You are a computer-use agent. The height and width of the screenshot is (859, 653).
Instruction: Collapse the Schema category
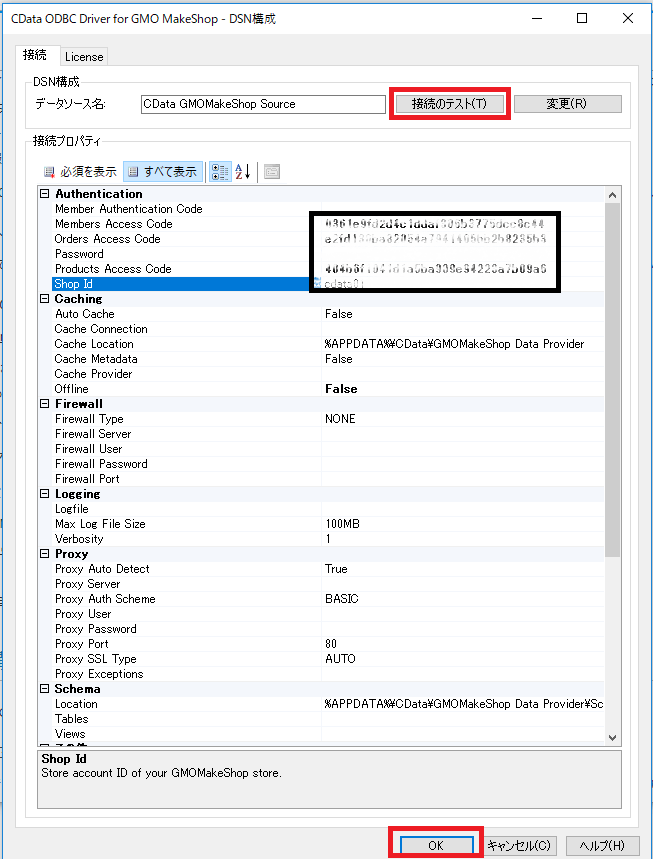coord(45,689)
